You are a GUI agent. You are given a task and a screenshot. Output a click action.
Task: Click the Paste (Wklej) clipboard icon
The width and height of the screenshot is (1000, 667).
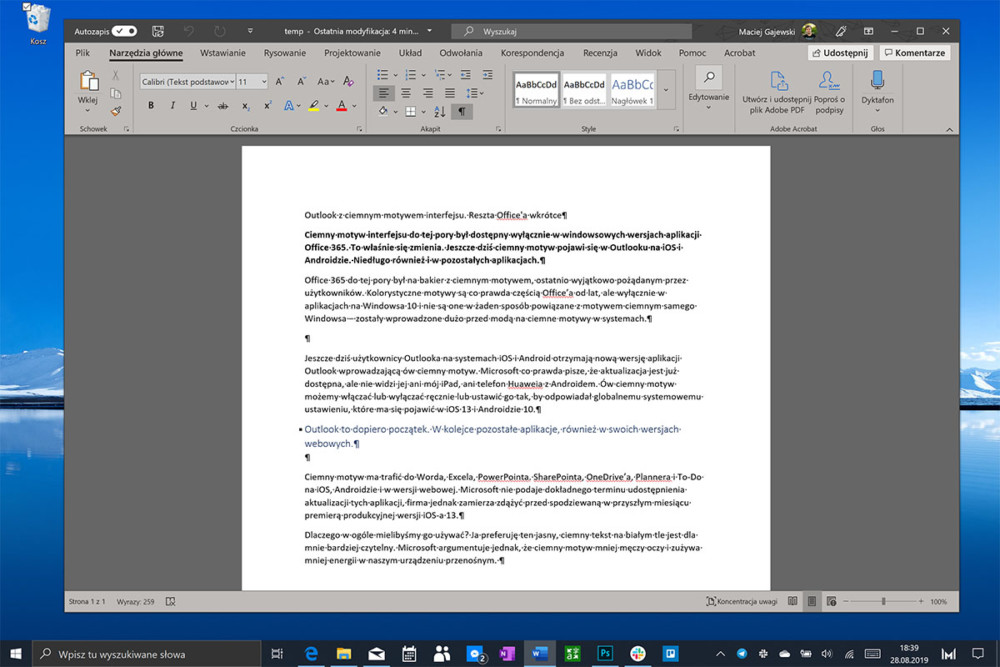pyautogui.click(x=89, y=81)
